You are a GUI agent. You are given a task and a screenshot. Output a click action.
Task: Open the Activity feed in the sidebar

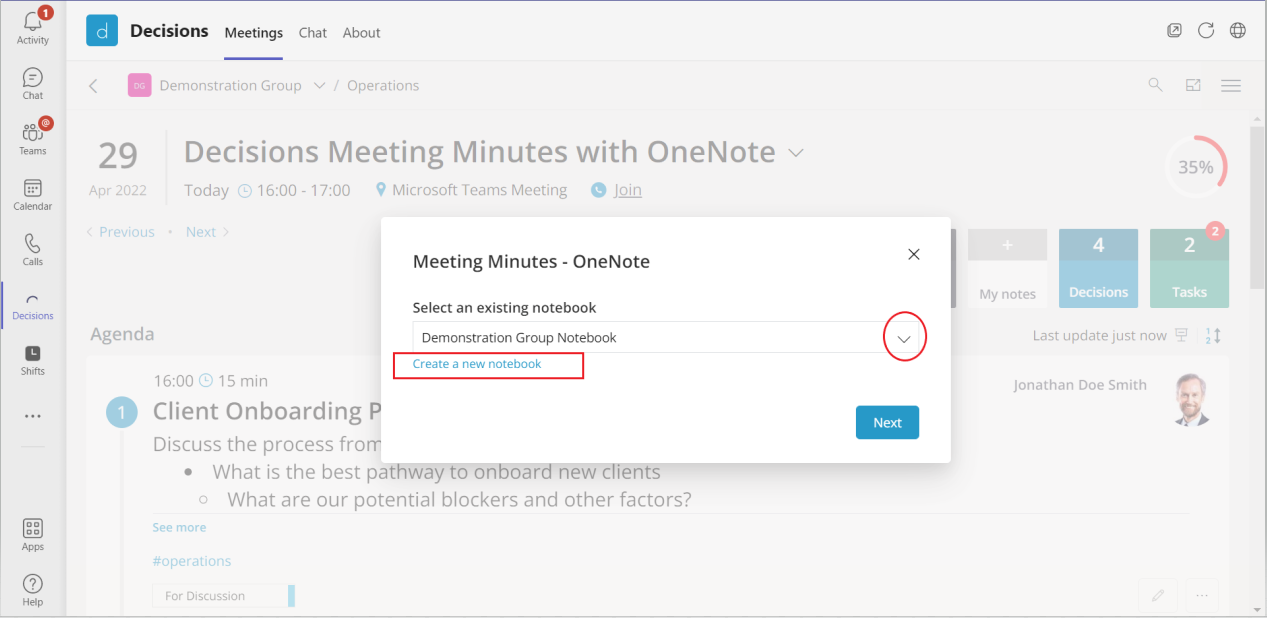coord(32,25)
